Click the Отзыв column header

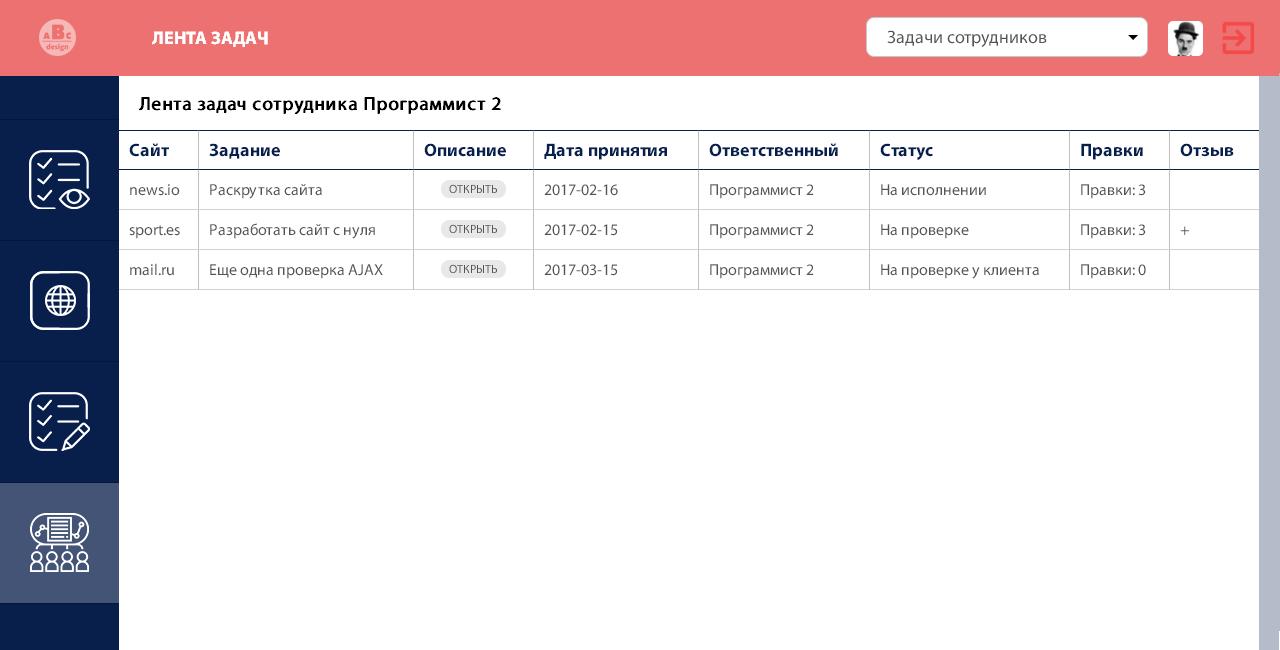pyautogui.click(x=1206, y=150)
